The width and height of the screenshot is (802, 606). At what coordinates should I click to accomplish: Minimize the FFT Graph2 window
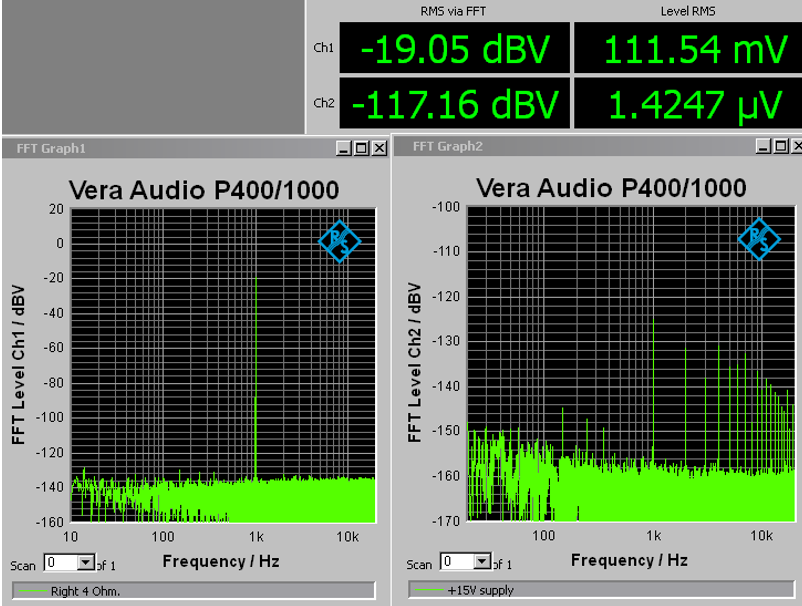[763, 146]
